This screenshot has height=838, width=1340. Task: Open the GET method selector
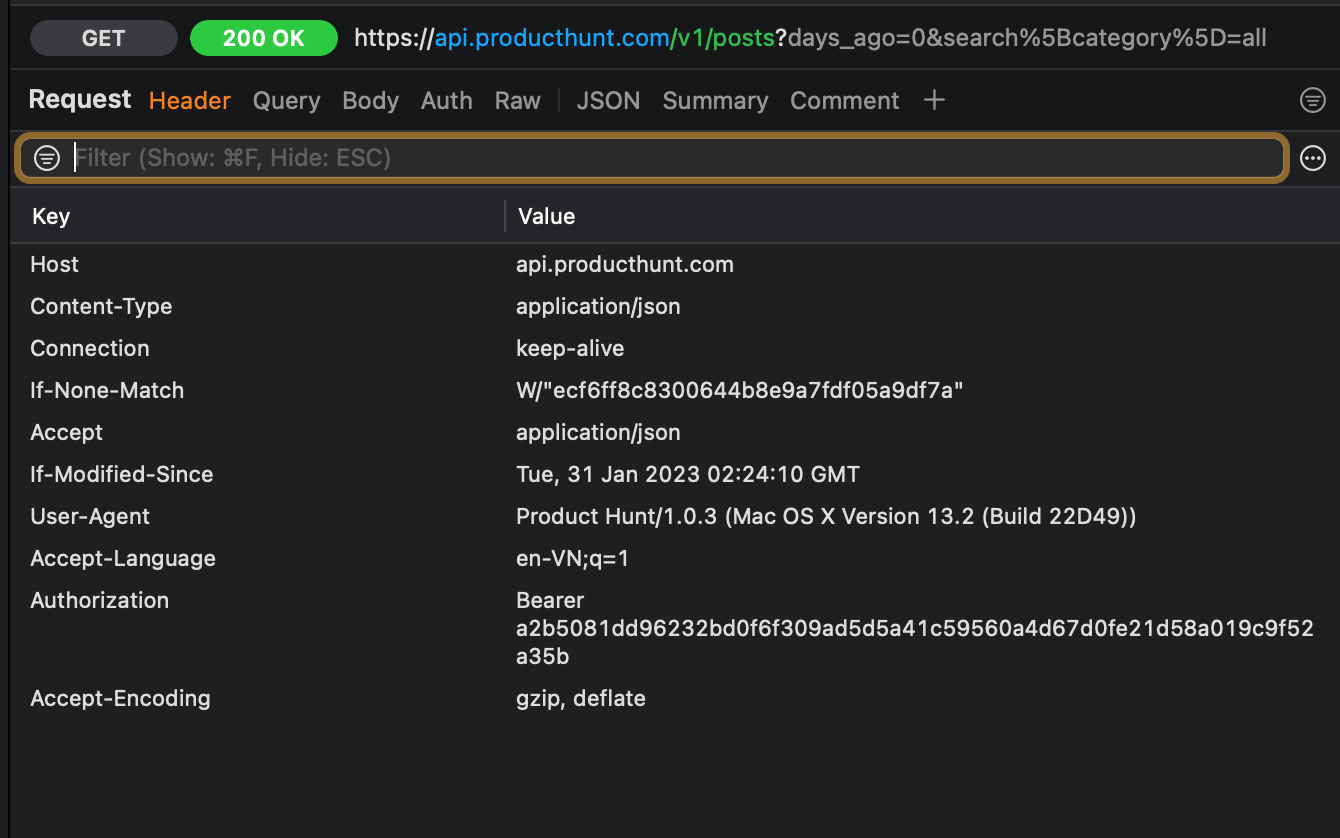(103, 37)
